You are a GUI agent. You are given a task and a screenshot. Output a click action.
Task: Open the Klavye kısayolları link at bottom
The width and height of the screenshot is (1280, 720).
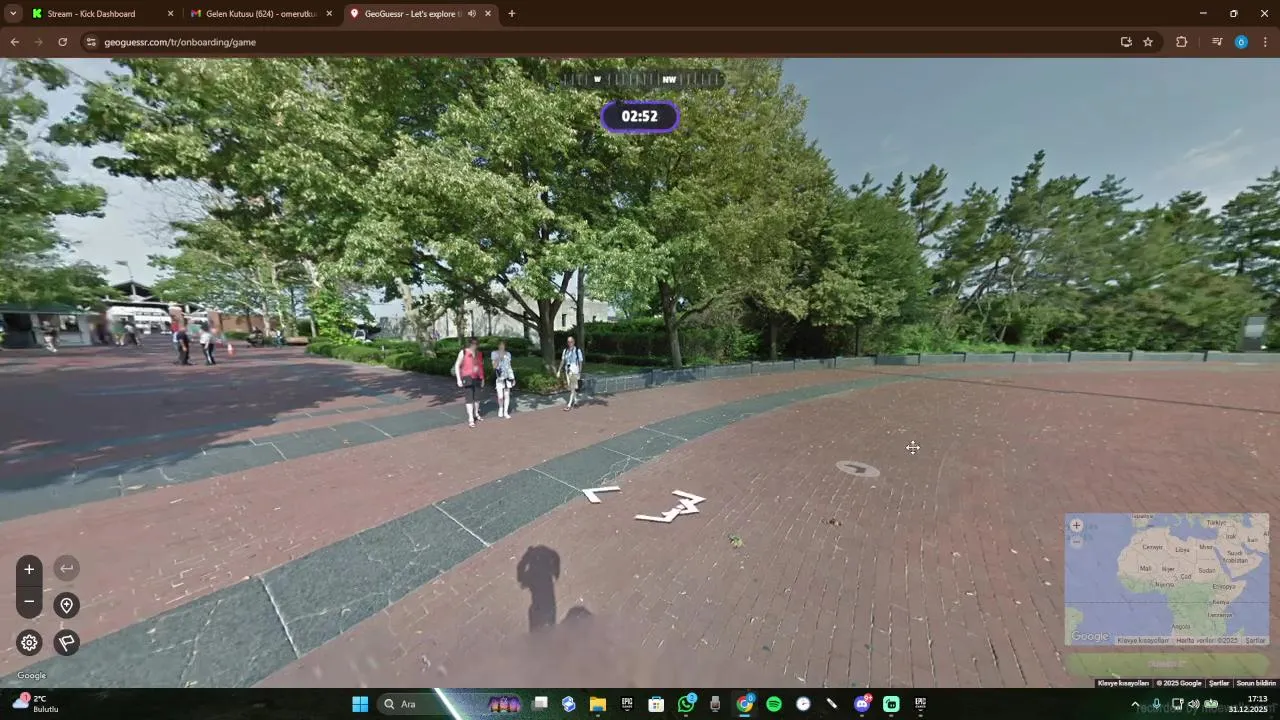pos(1123,683)
